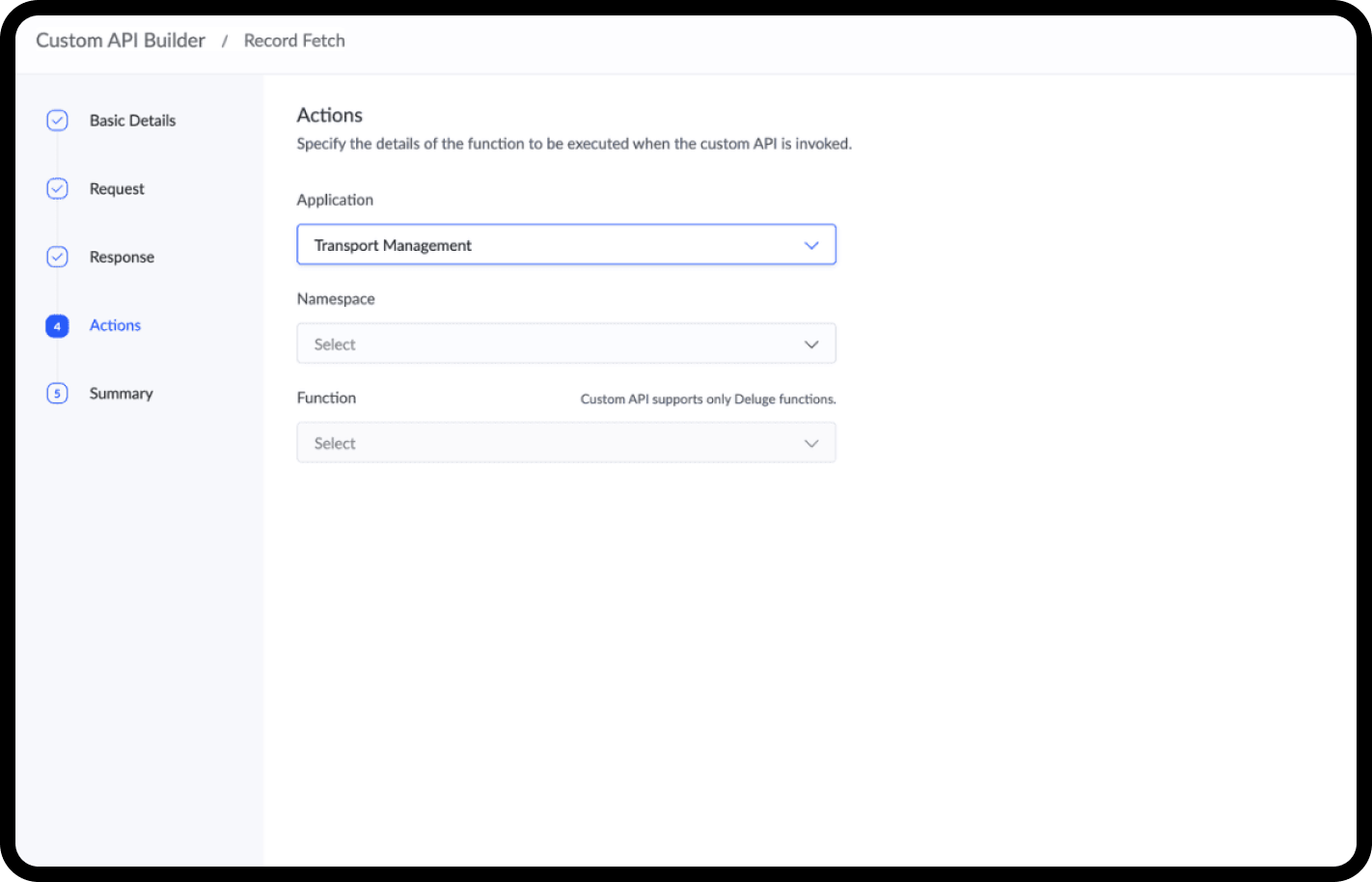Navigate to Custom API Builder breadcrumb
Screen dimensions: 1372x882
pos(121,41)
